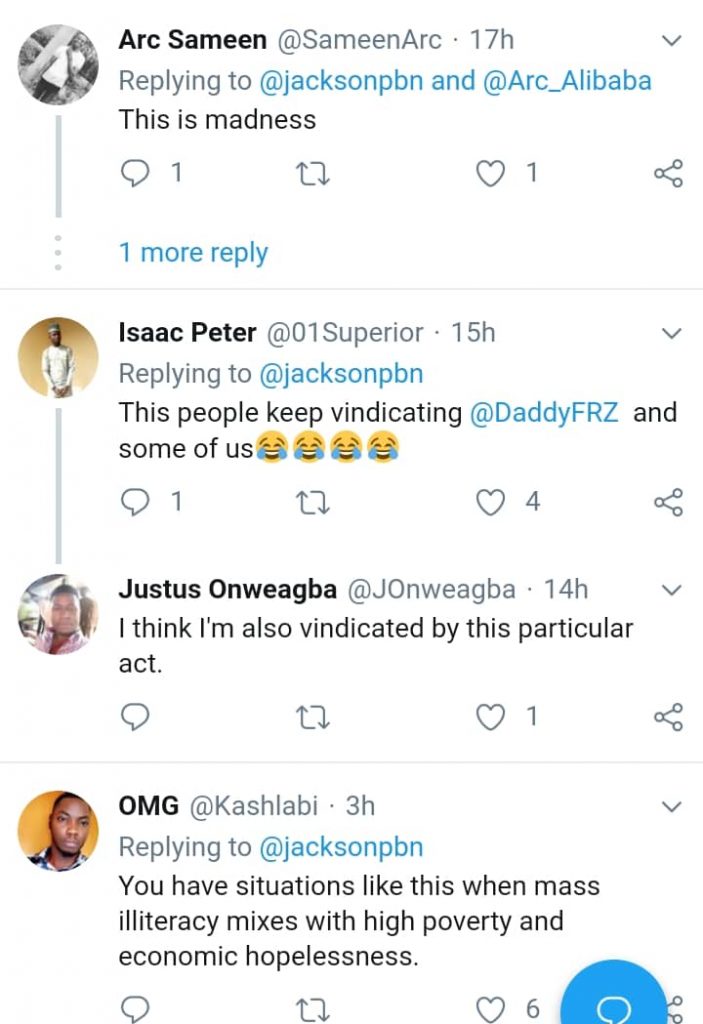
Task: Open Isaac Peter's profile avatar
Action: [x=59, y=358]
